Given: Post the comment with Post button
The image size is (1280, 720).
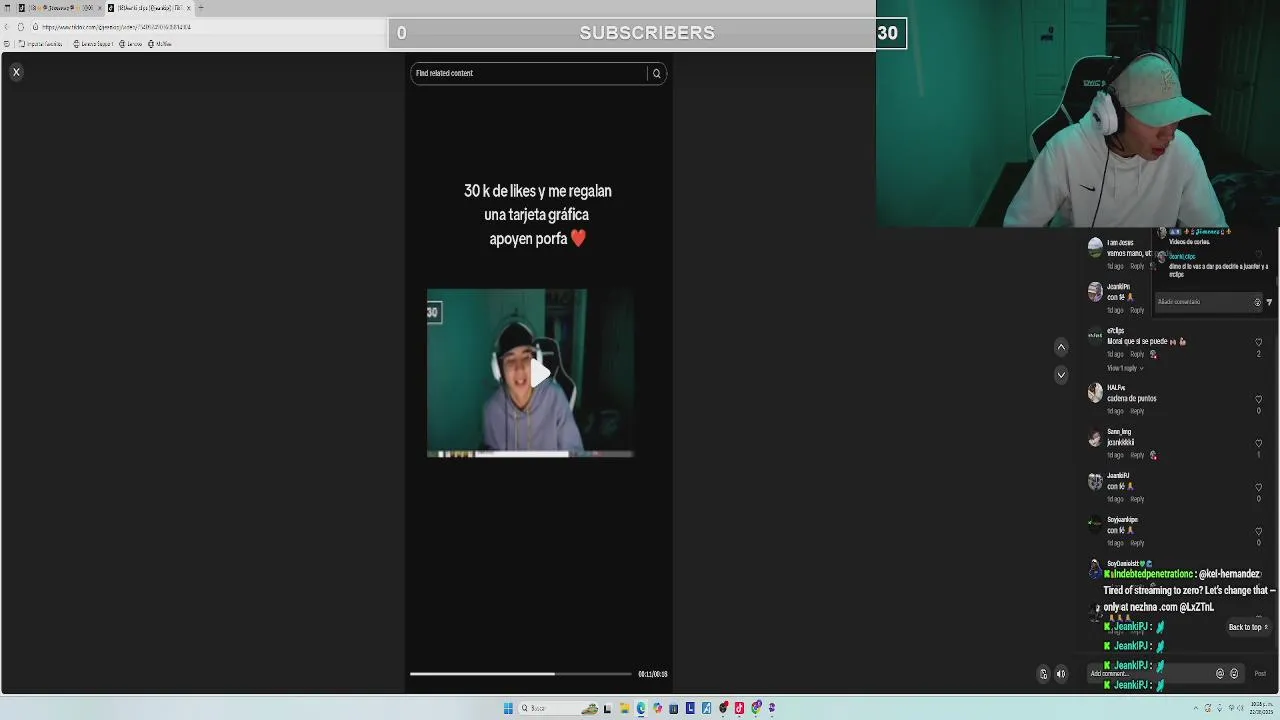Looking at the screenshot, I should (x=1260, y=674).
